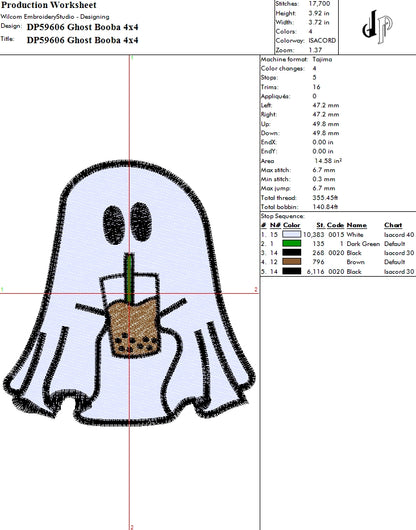The image size is (416, 530).
Task: Click the 'Production Worksheet' heading
Action: click(49, 5)
